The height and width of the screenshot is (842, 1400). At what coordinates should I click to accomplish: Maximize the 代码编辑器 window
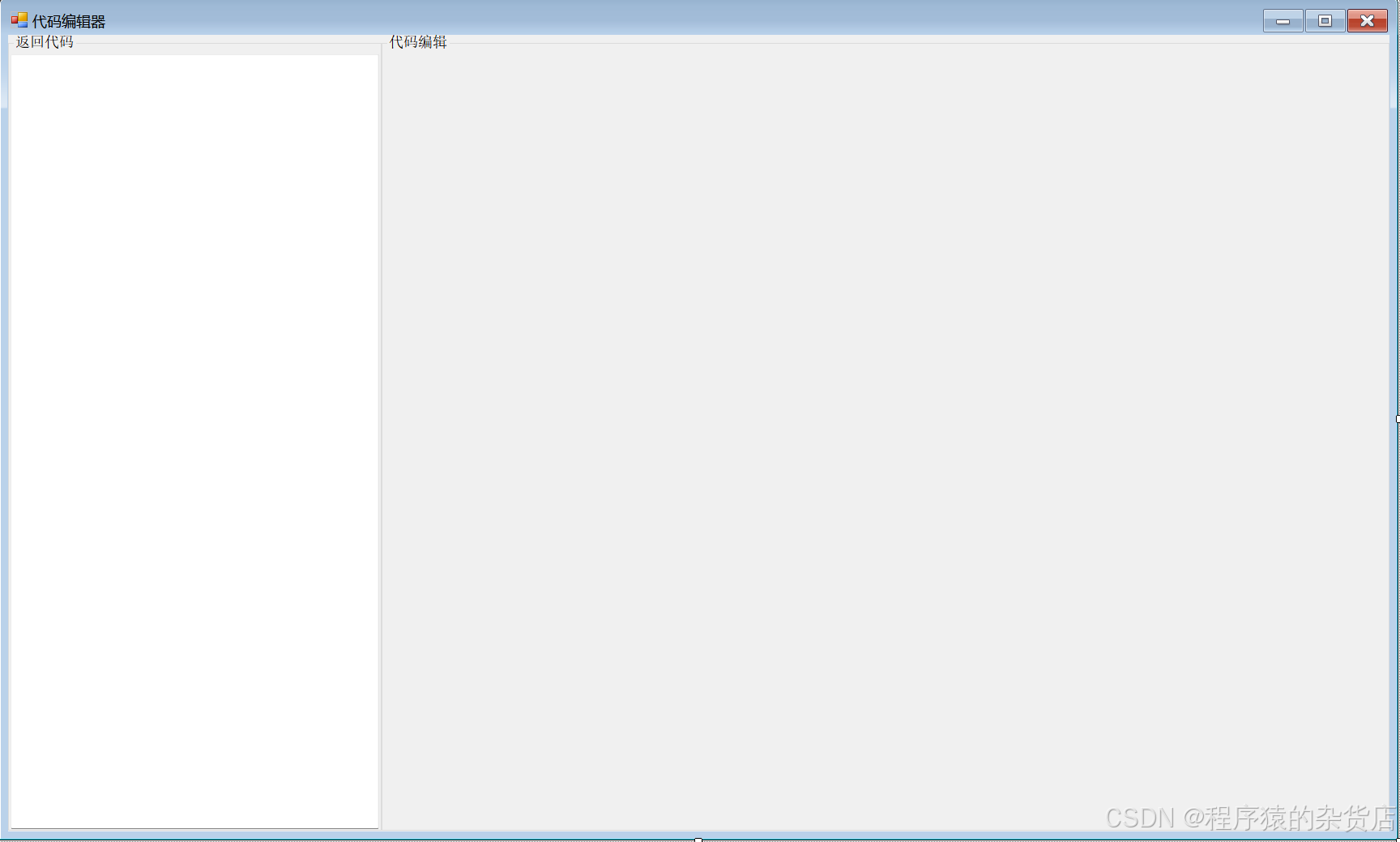pos(1325,21)
